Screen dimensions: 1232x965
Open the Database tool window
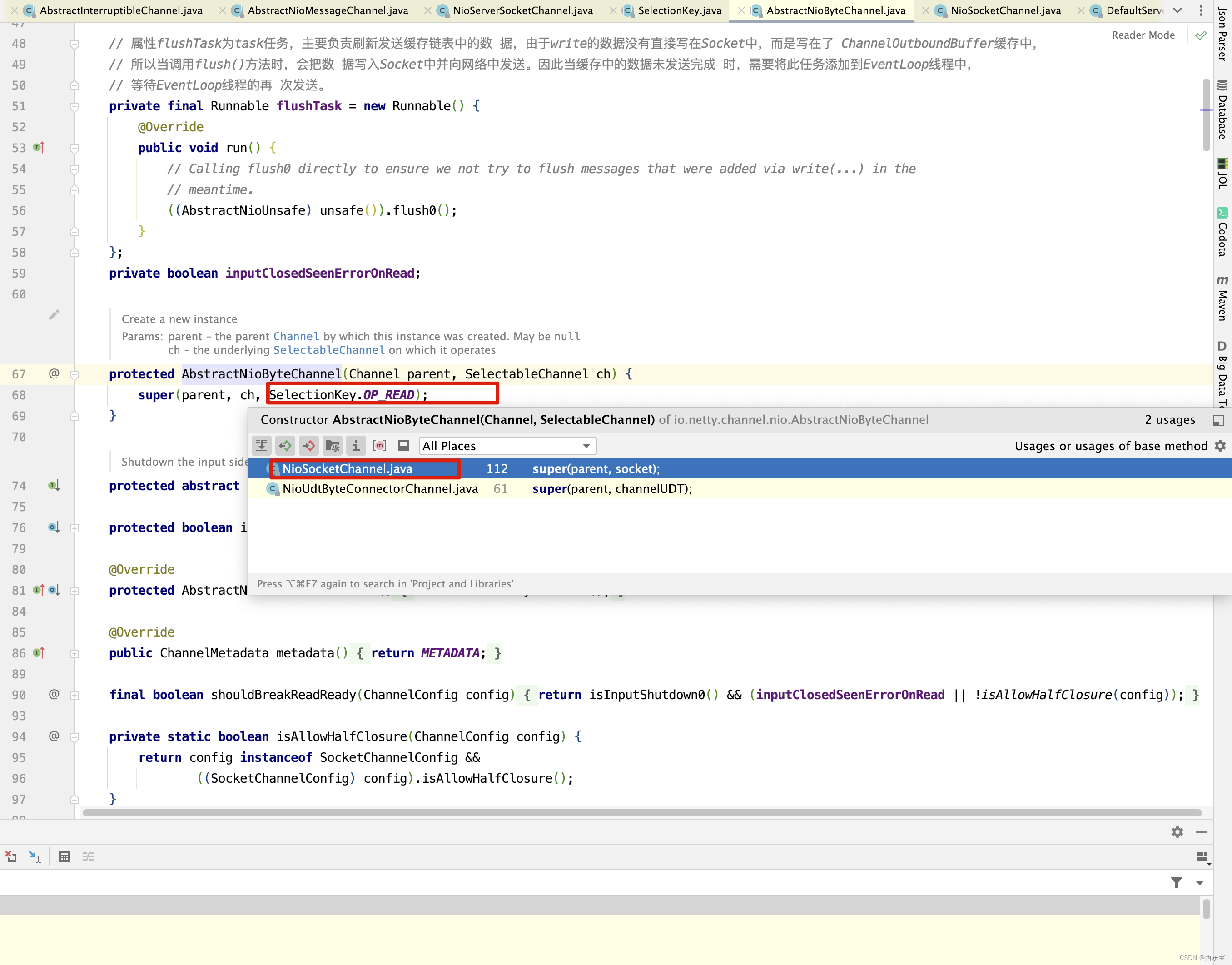pyautogui.click(x=1223, y=109)
